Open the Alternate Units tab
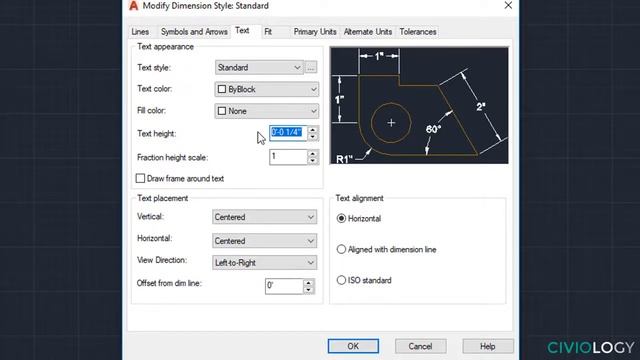 pos(368,32)
